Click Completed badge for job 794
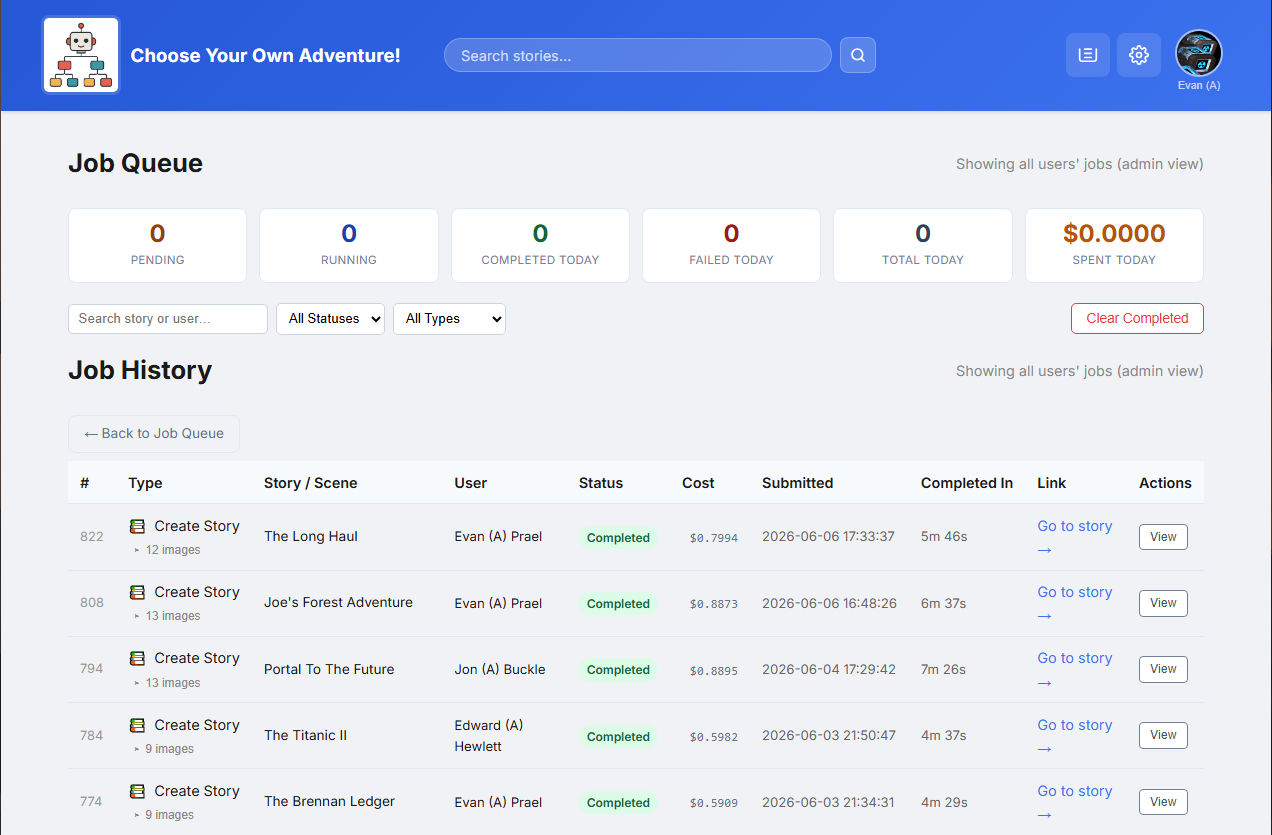1272x835 pixels. coord(618,670)
